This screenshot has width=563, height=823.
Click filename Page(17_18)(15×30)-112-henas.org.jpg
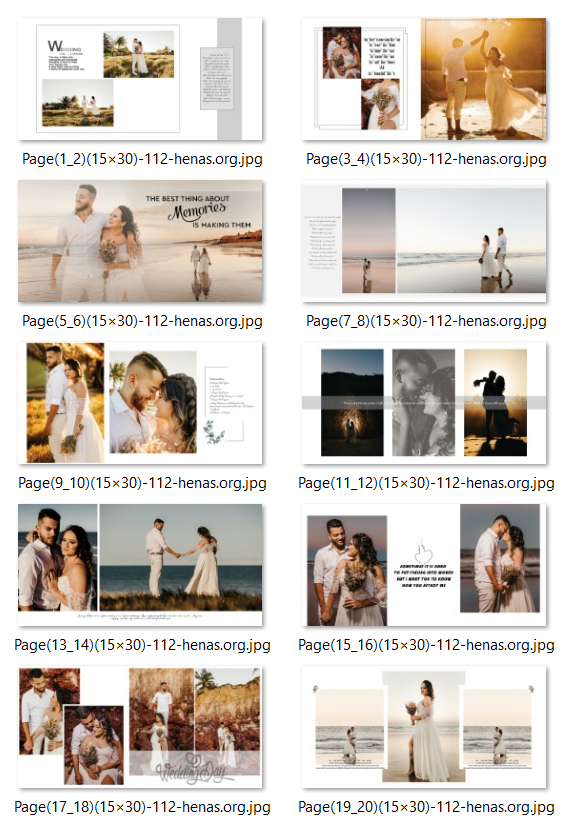point(142,807)
